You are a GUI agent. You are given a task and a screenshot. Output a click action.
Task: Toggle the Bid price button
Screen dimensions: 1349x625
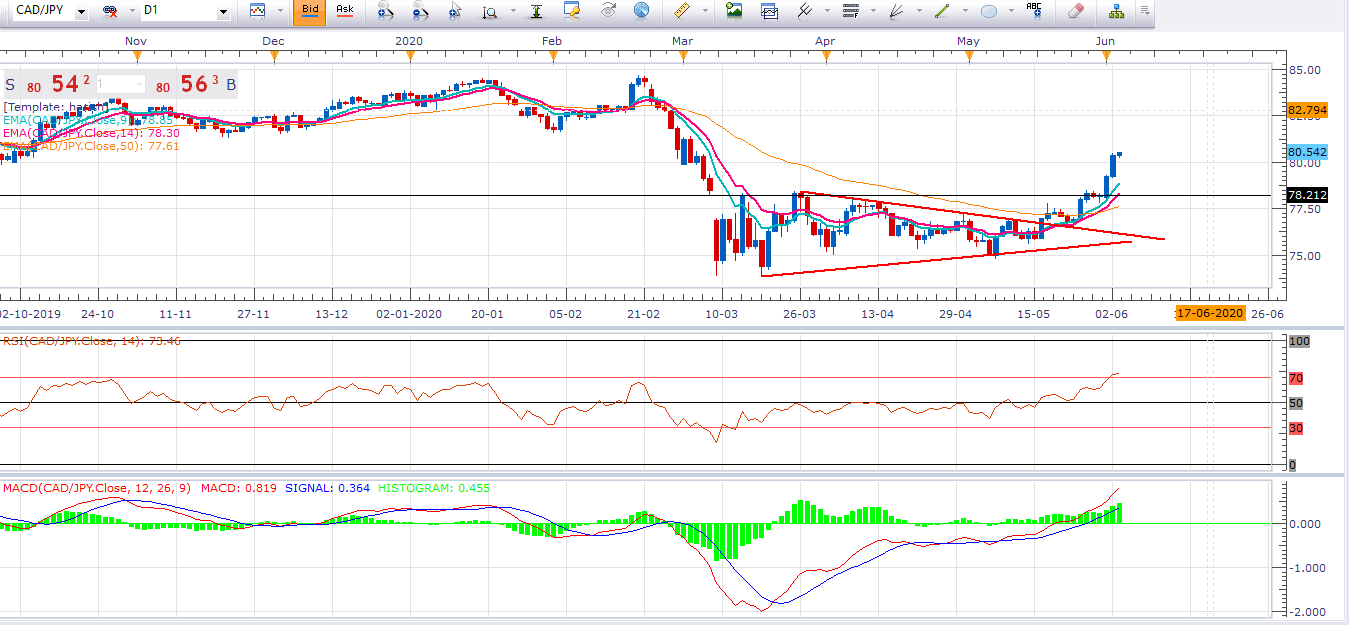click(310, 12)
